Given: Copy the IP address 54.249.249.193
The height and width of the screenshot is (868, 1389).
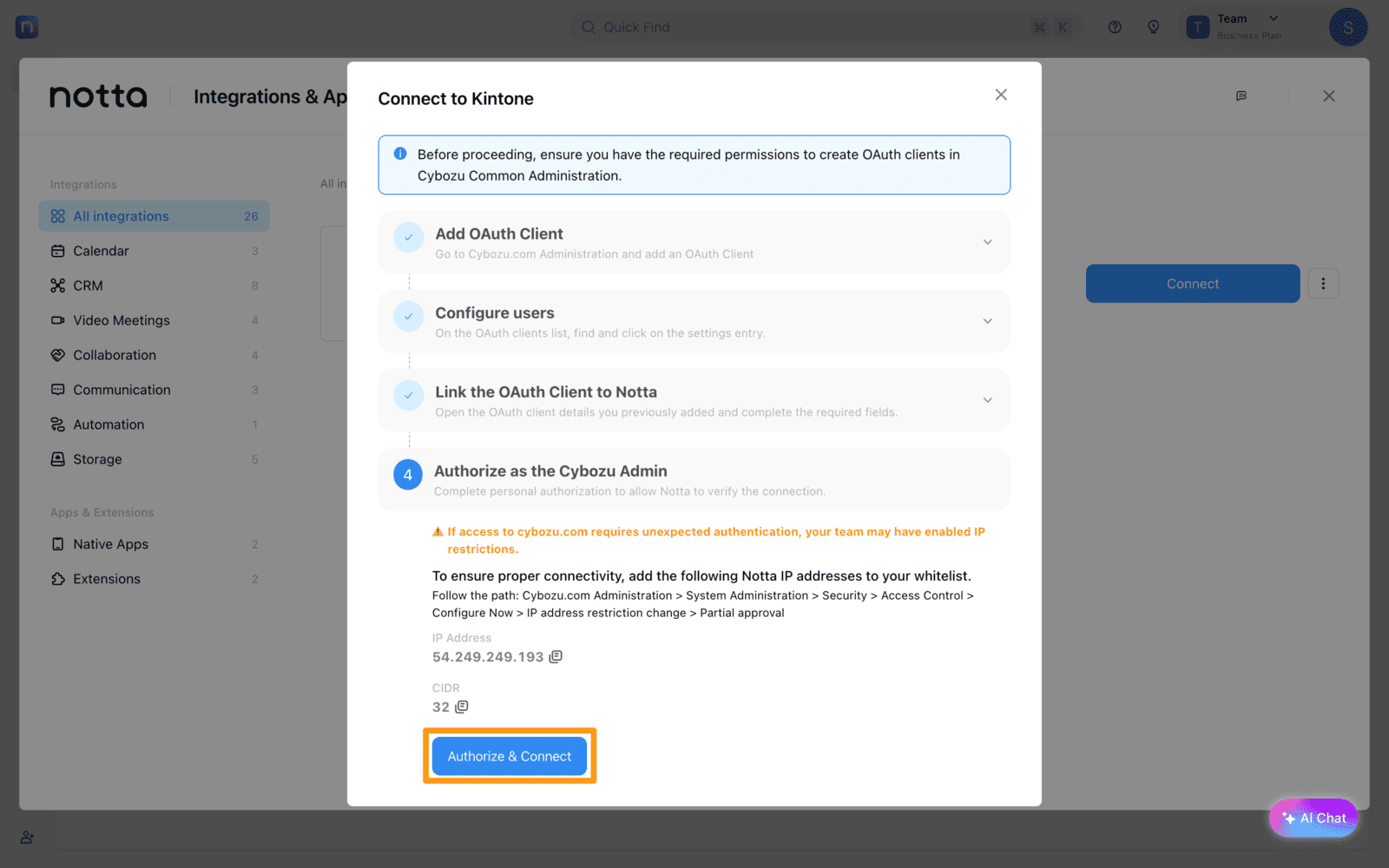Looking at the screenshot, I should click(x=556, y=656).
